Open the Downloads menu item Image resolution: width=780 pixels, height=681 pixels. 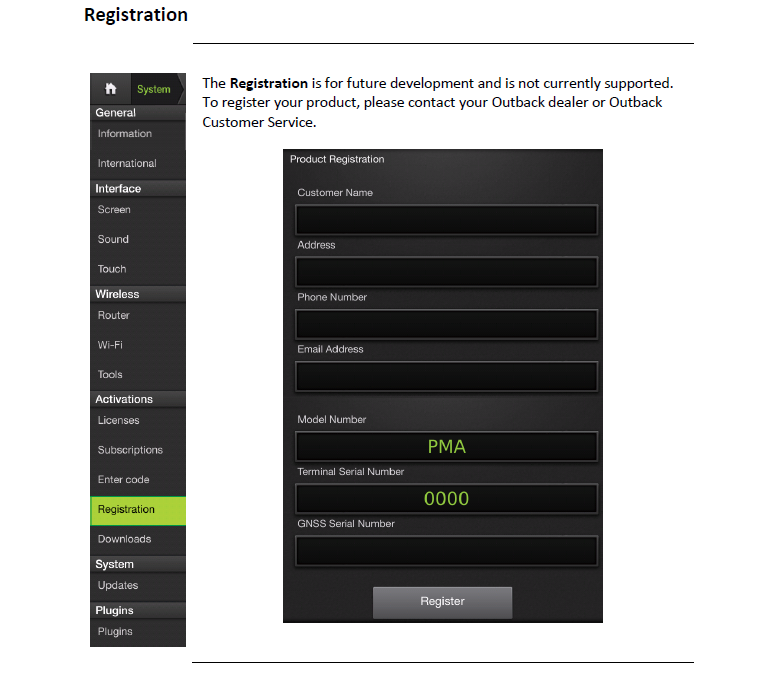point(138,540)
